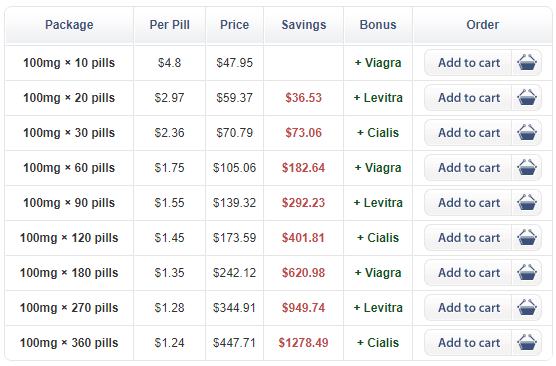
Task: Add 100mg × 20 pills to cart
Action: (469, 98)
